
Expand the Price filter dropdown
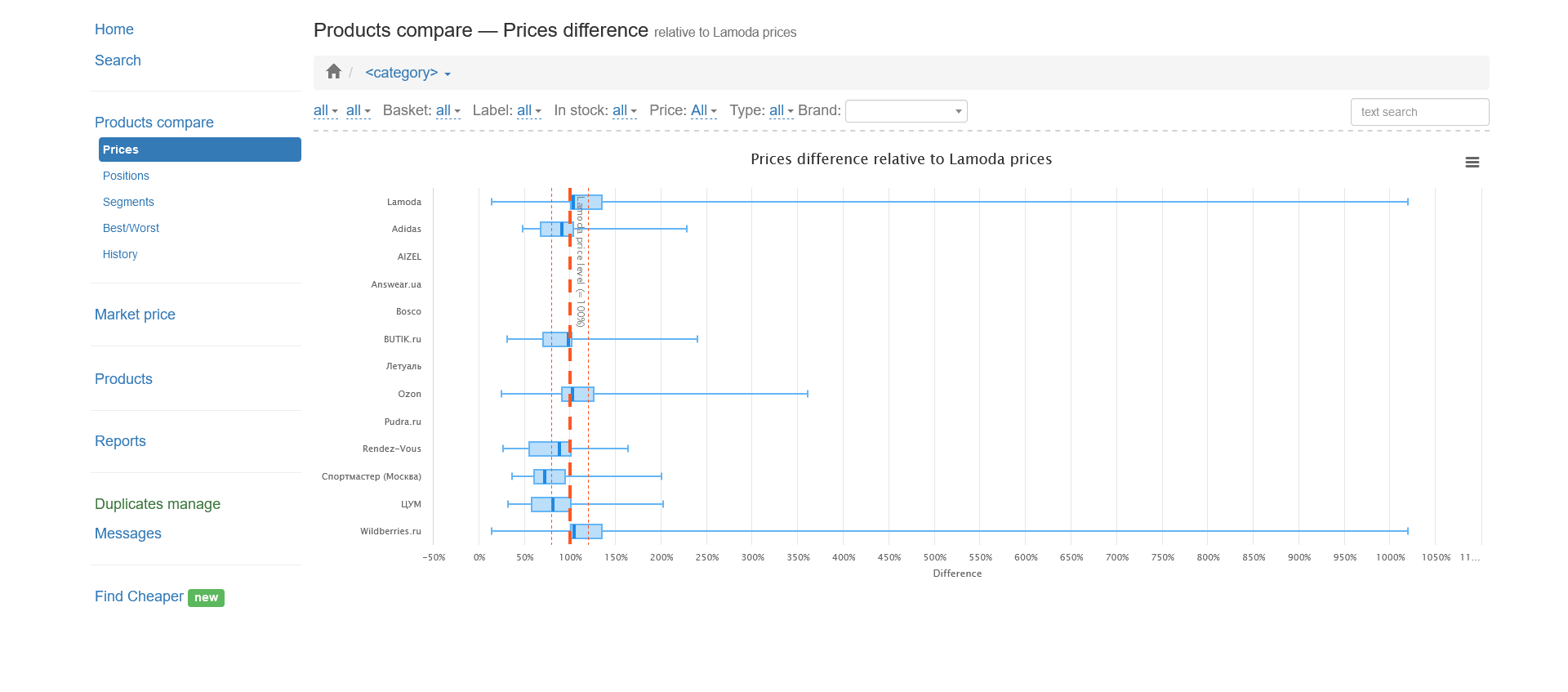click(704, 110)
